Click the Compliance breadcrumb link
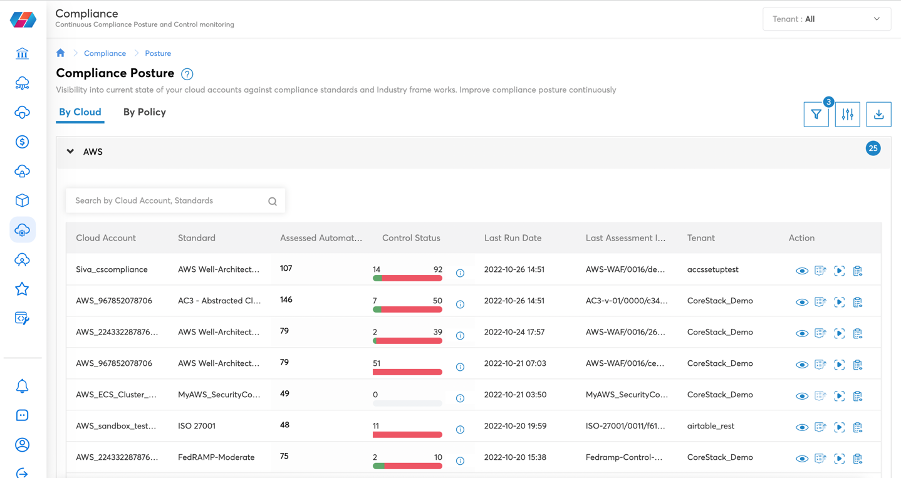Image resolution: width=902 pixels, height=478 pixels. [105, 53]
